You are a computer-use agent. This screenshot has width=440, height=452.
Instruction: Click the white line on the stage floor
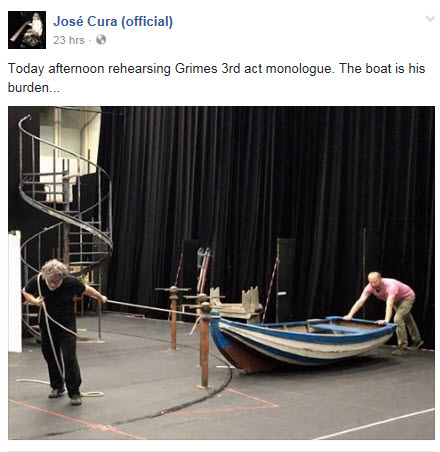click(375, 424)
